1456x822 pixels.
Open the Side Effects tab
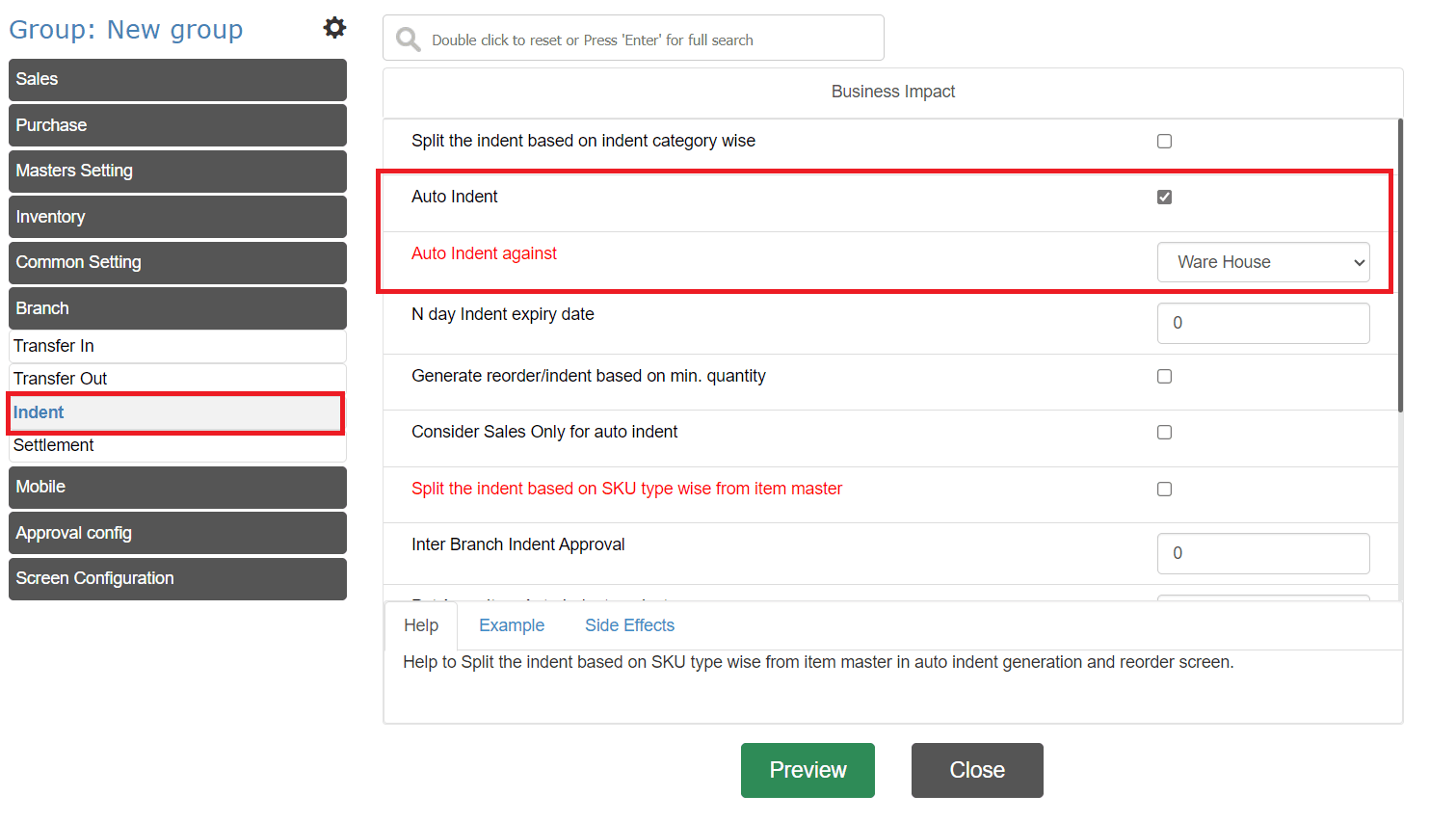[x=629, y=625]
